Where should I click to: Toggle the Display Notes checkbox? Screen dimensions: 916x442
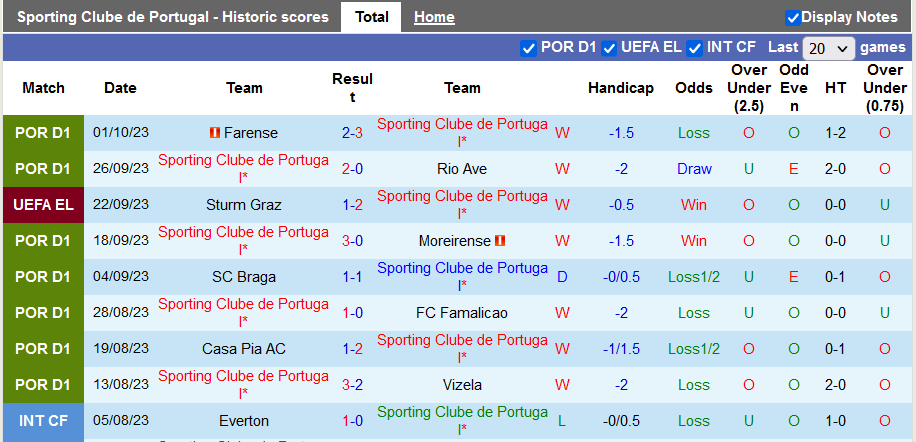(793, 17)
